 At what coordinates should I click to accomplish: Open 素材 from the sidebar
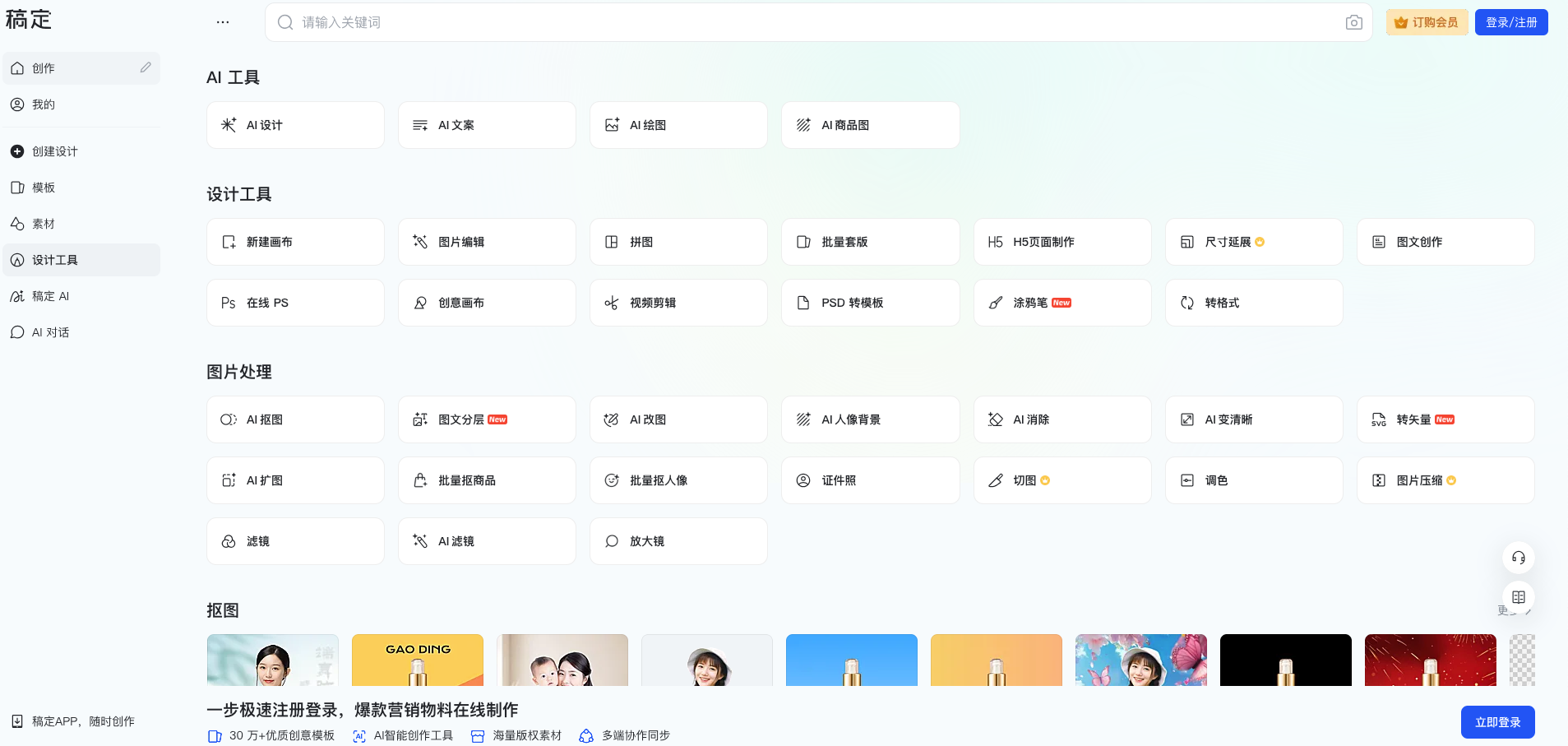point(43,224)
